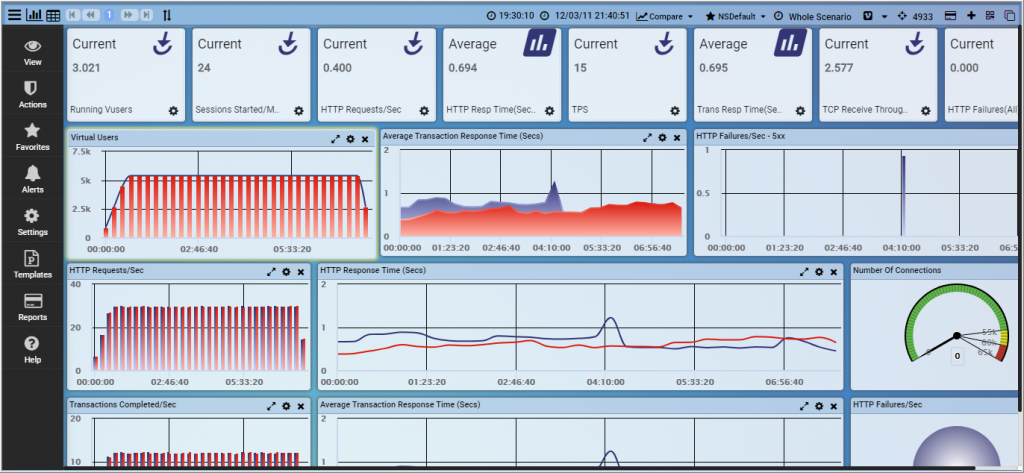
Task: Toggle the View eye in sidebar
Action: pos(32,52)
